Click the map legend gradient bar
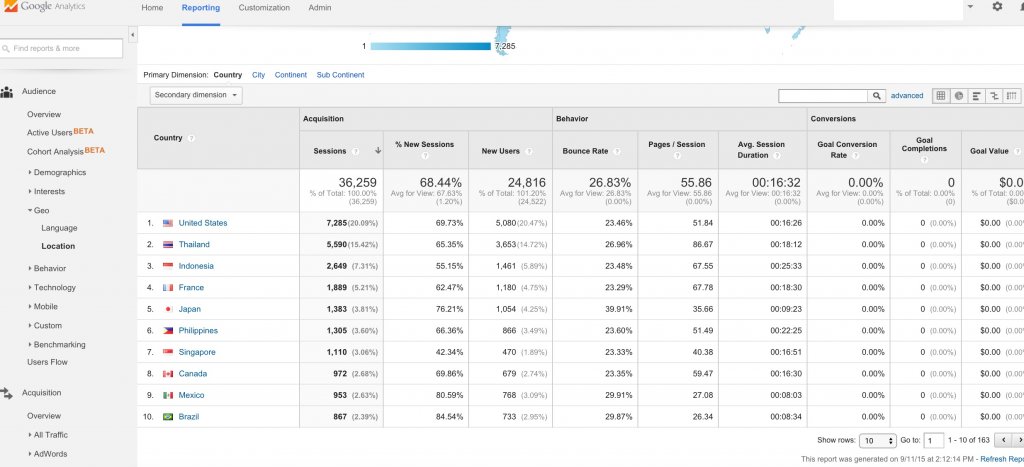This screenshot has width=1024, height=467. [430, 46]
